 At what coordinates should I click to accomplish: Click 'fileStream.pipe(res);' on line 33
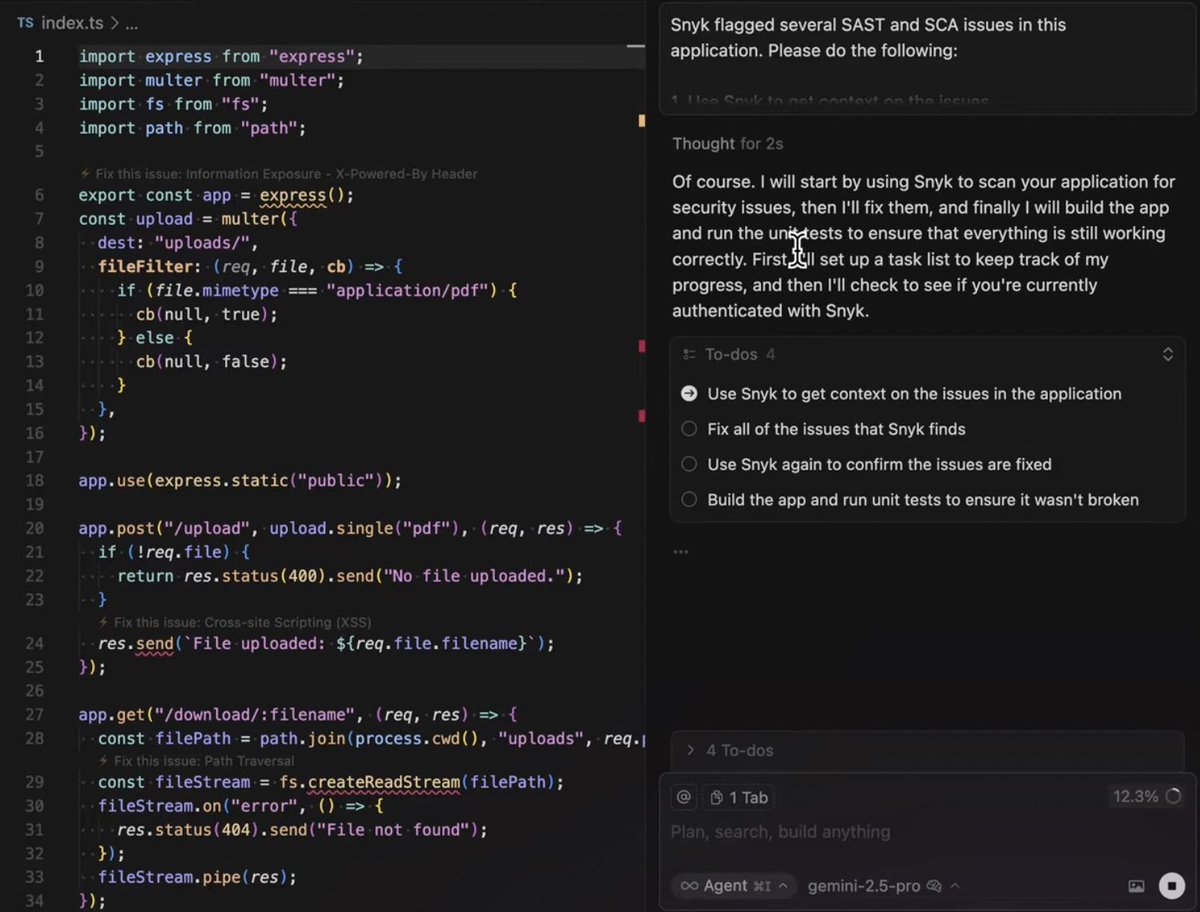click(x=197, y=877)
